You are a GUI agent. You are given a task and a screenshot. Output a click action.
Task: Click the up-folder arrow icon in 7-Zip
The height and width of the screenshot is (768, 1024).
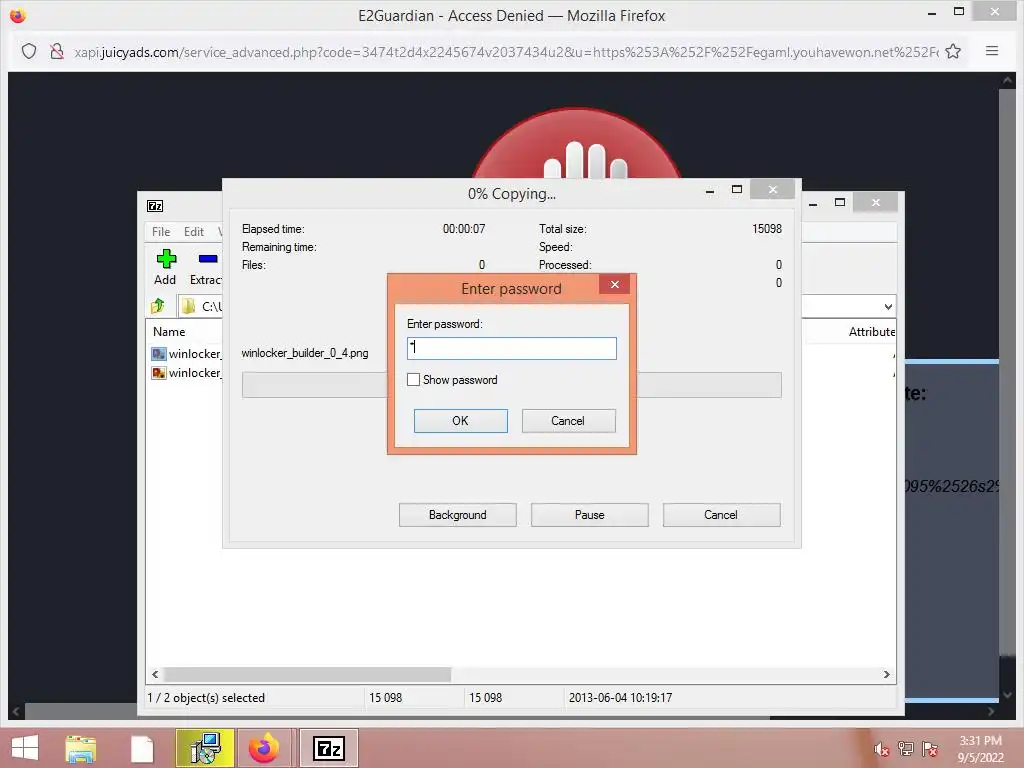[x=158, y=306]
